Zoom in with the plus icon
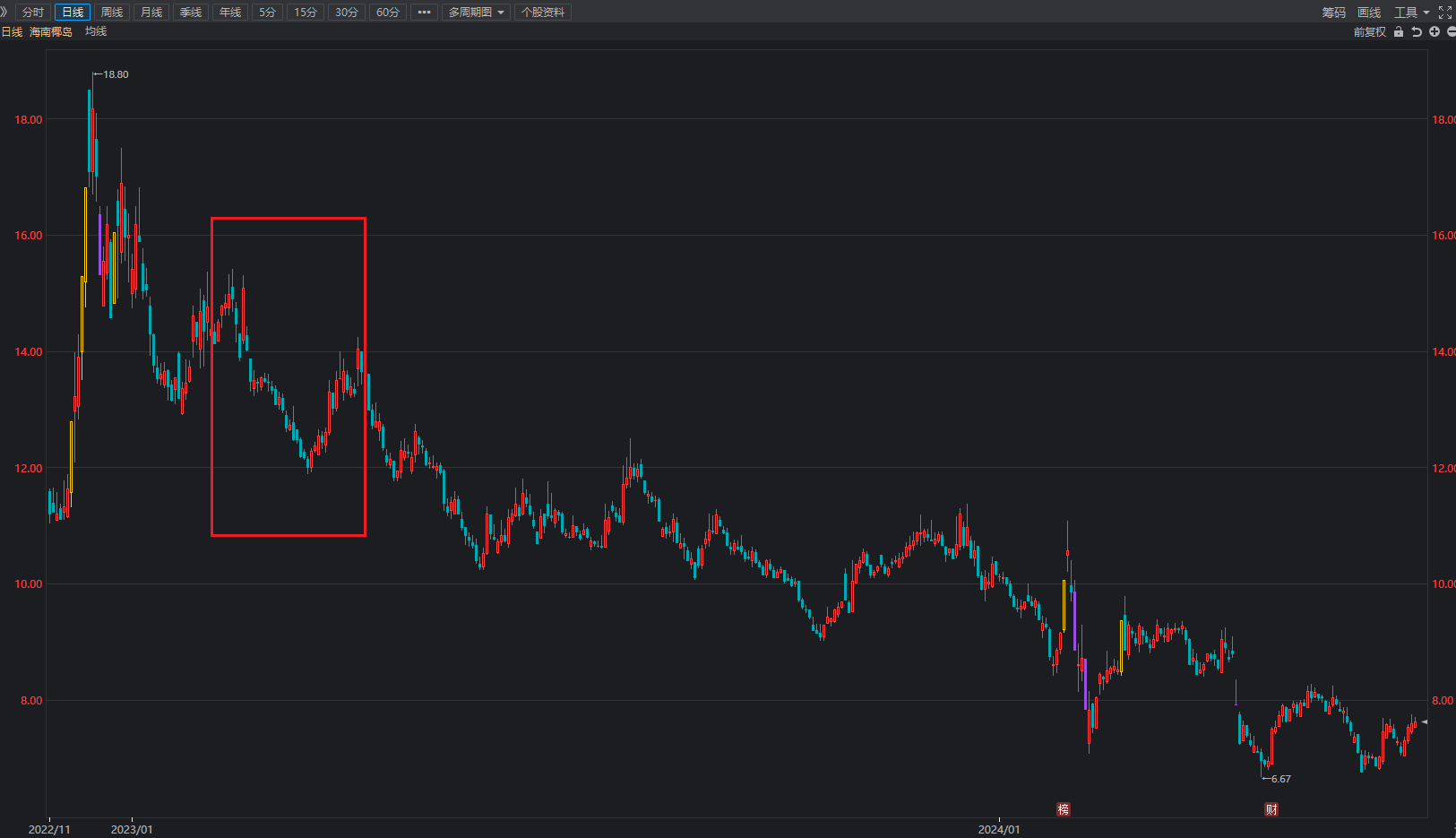The image size is (1456, 838). click(1434, 32)
